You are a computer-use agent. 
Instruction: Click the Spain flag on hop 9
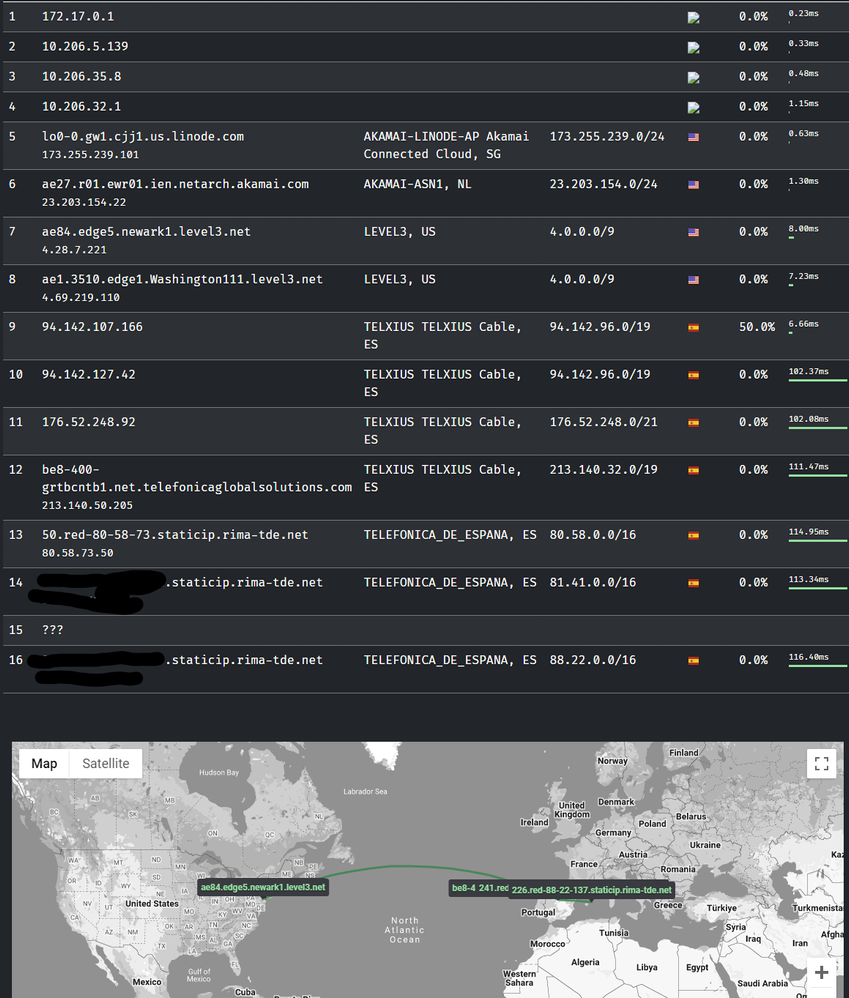694,327
